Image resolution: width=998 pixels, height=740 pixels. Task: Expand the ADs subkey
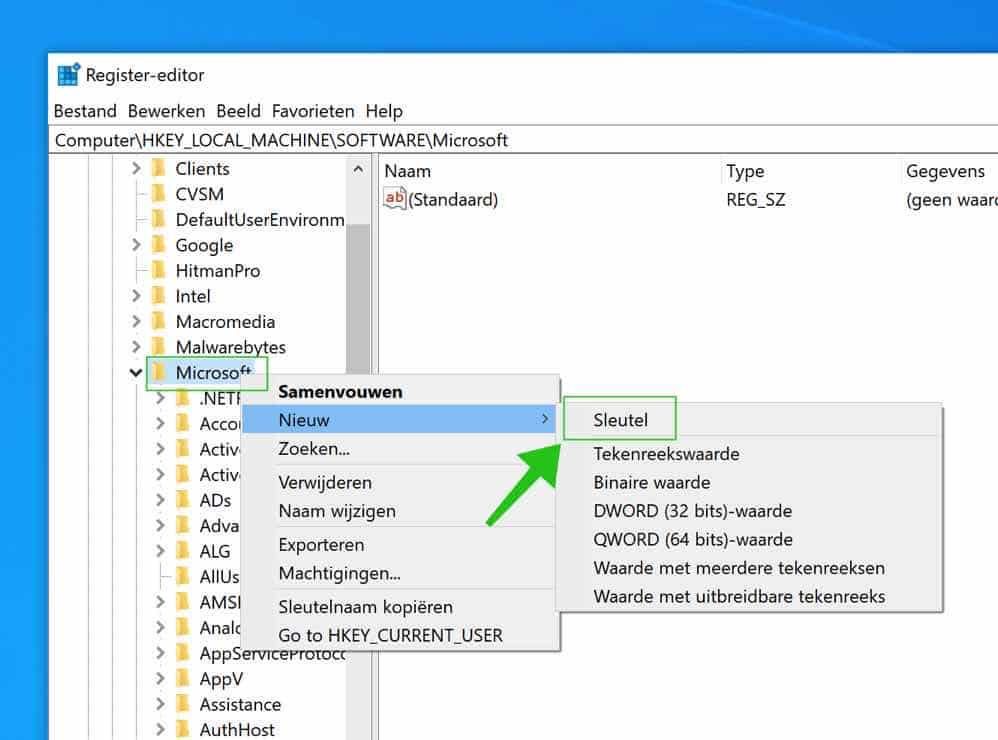pos(160,500)
